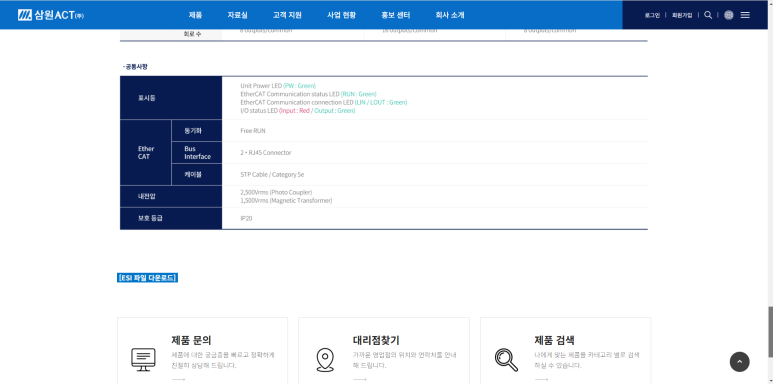
Task: Click the scroll-to-top arrow button
Action: pos(739,362)
